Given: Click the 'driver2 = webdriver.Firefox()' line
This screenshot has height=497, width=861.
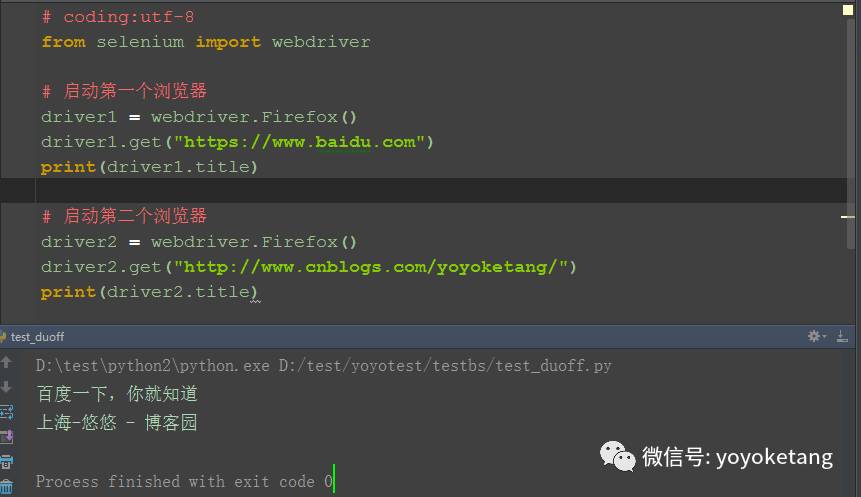Looking at the screenshot, I should [x=199, y=242].
